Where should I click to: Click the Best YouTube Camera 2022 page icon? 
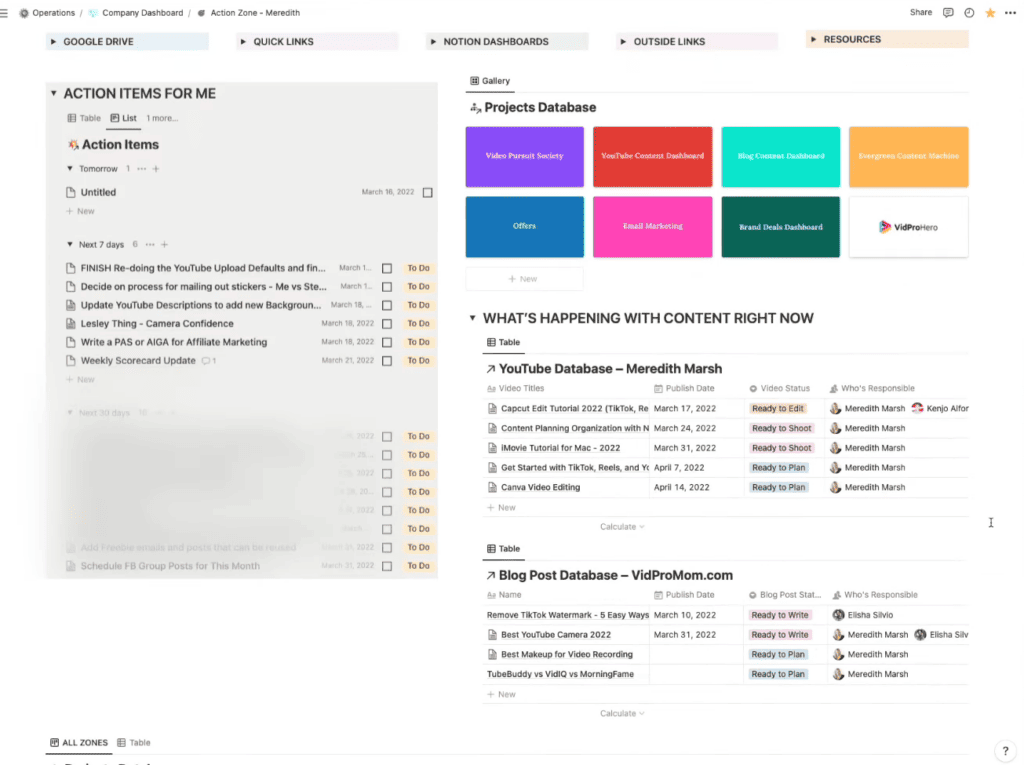(492, 634)
